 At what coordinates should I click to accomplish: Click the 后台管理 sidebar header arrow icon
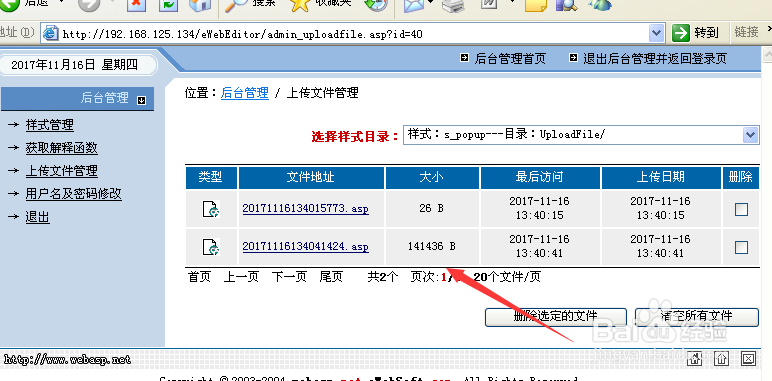(x=141, y=100)
